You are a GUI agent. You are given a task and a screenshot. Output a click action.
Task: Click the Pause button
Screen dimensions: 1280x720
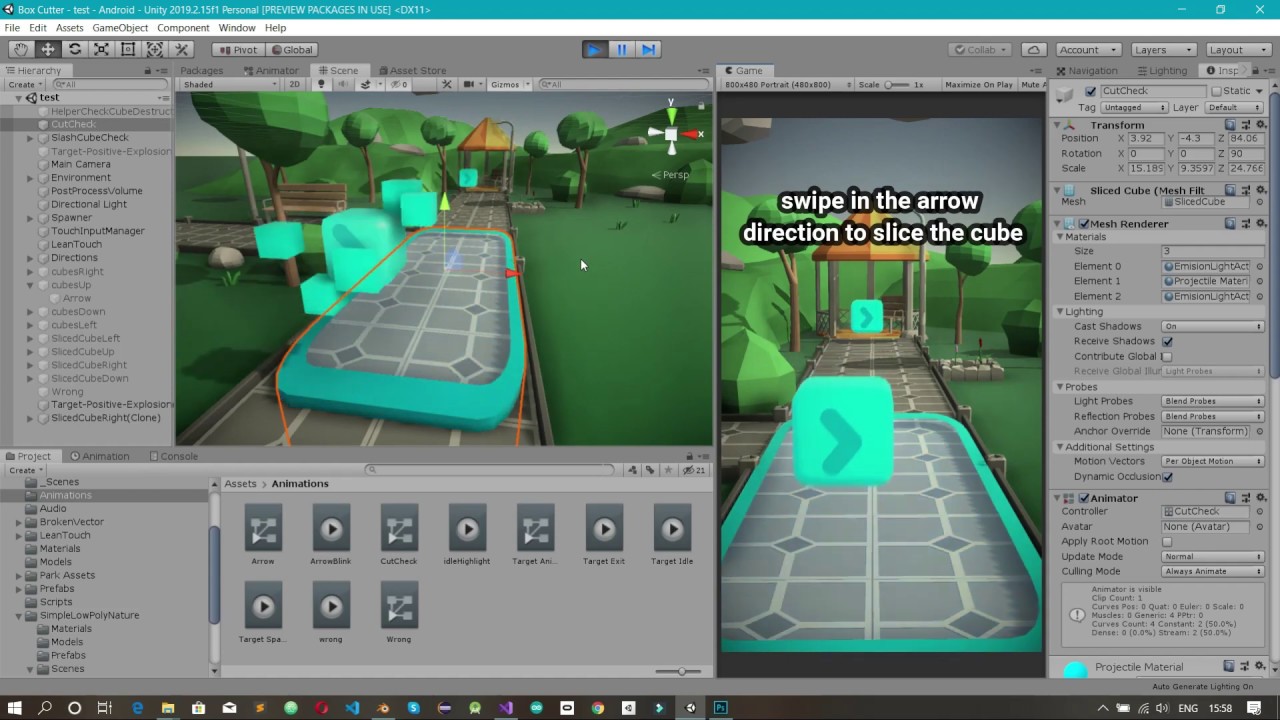621,49
